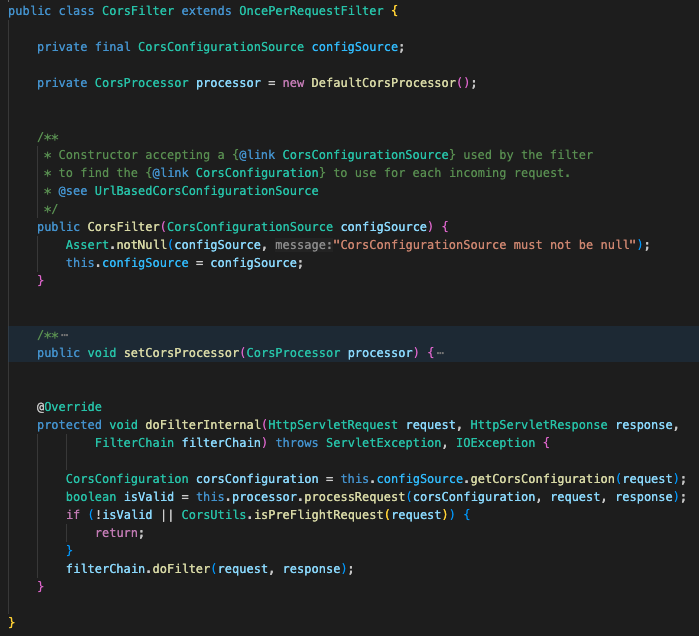Image resolution: width=699 pixels, height=636 pixels.
Task: Click isPreFlightRequest method call
Action: coord(318,515)
